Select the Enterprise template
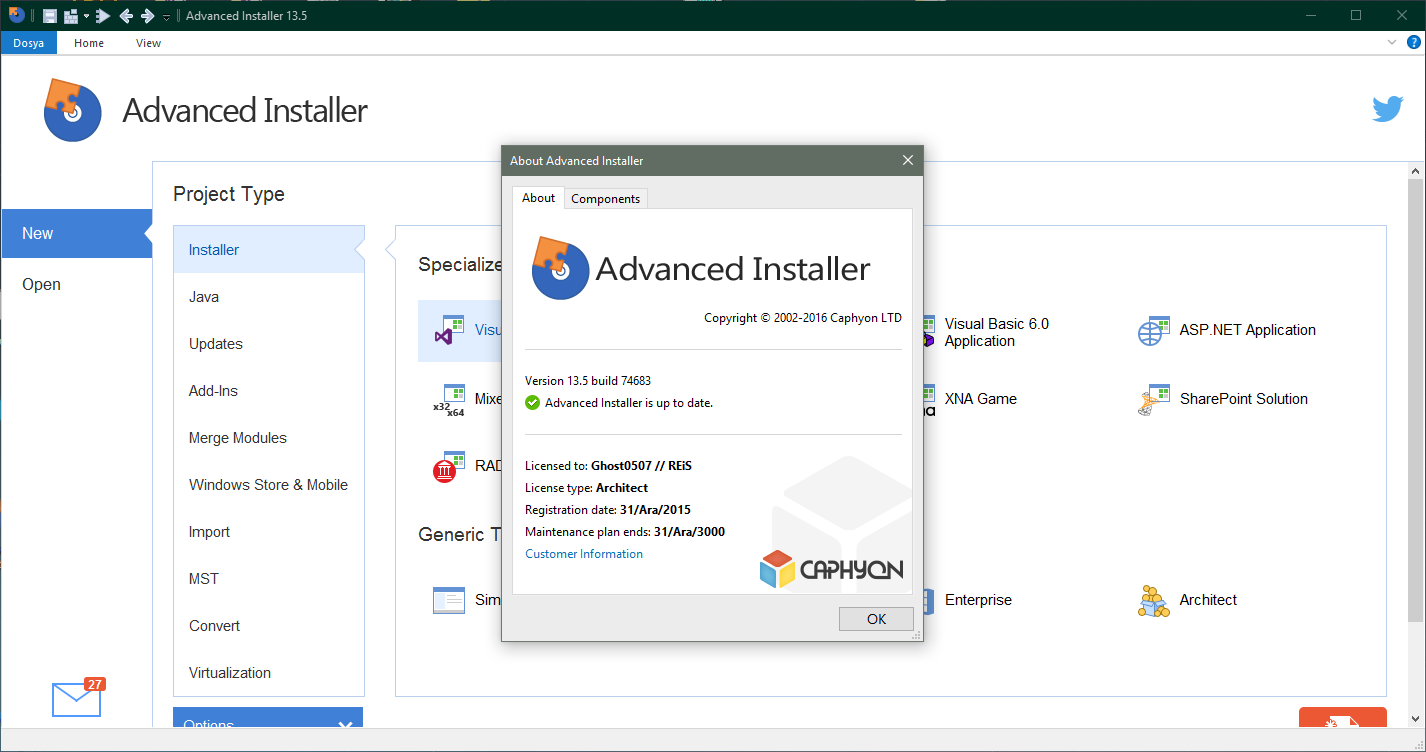This screenshot has height=752, width=1426. (x=978, y=600)
